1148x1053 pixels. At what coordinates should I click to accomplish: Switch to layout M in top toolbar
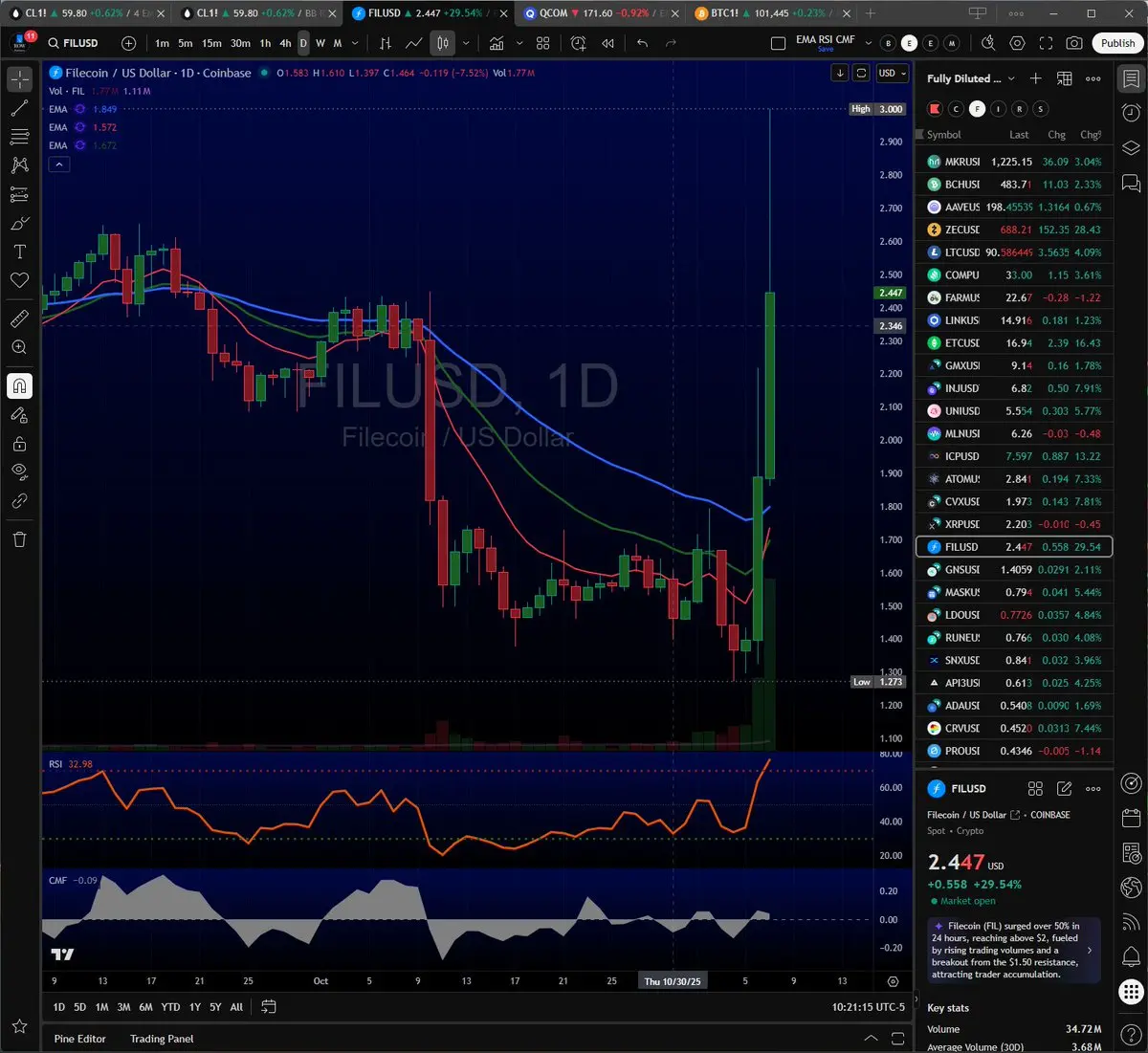951,43
